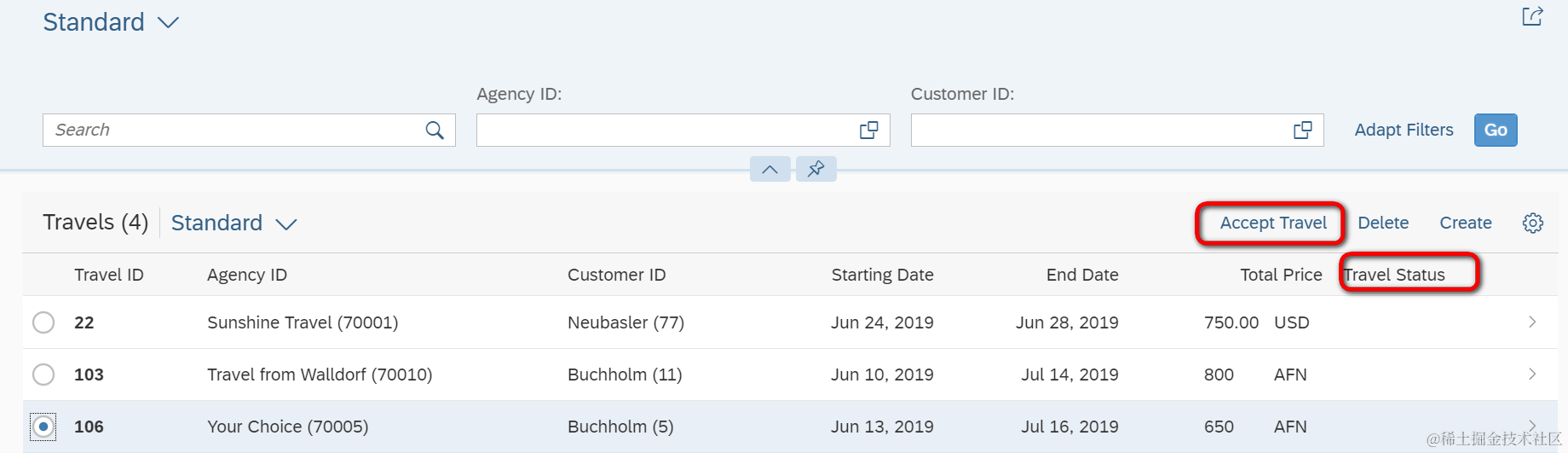
Task: Collapse the filter header section
Action: click(770, 169)
